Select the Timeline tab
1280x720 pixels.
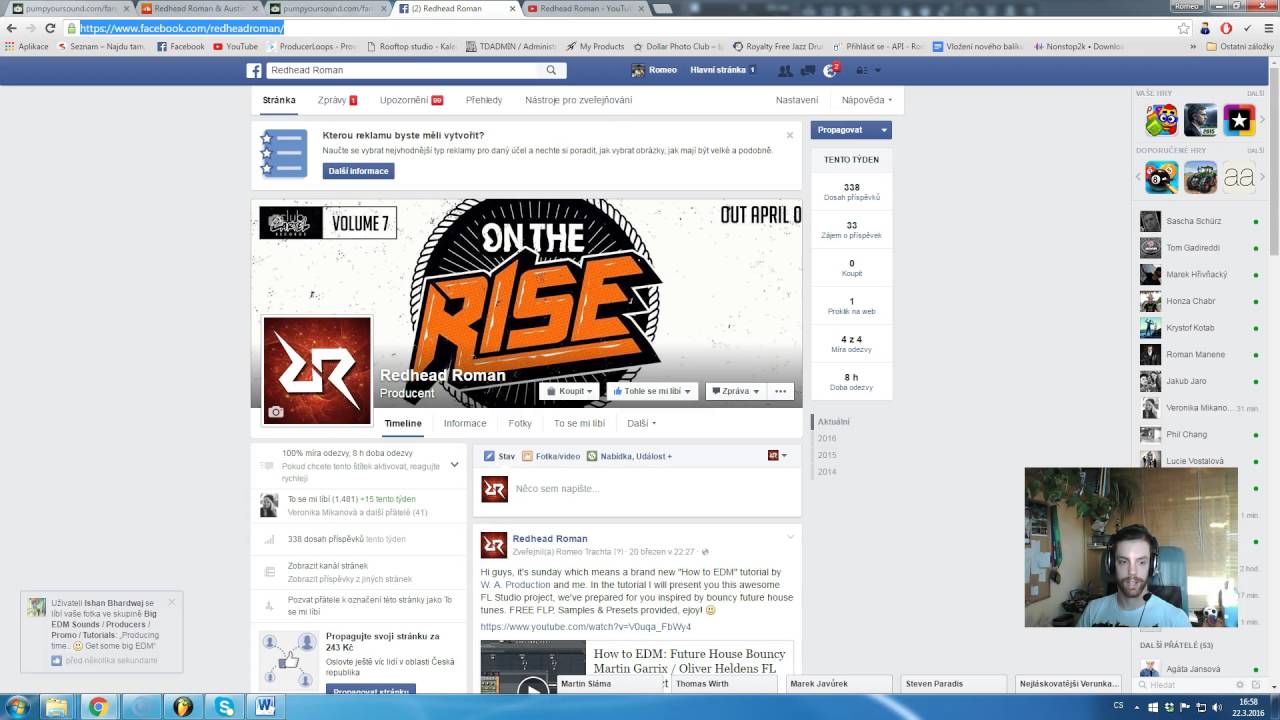click(403, 423)
